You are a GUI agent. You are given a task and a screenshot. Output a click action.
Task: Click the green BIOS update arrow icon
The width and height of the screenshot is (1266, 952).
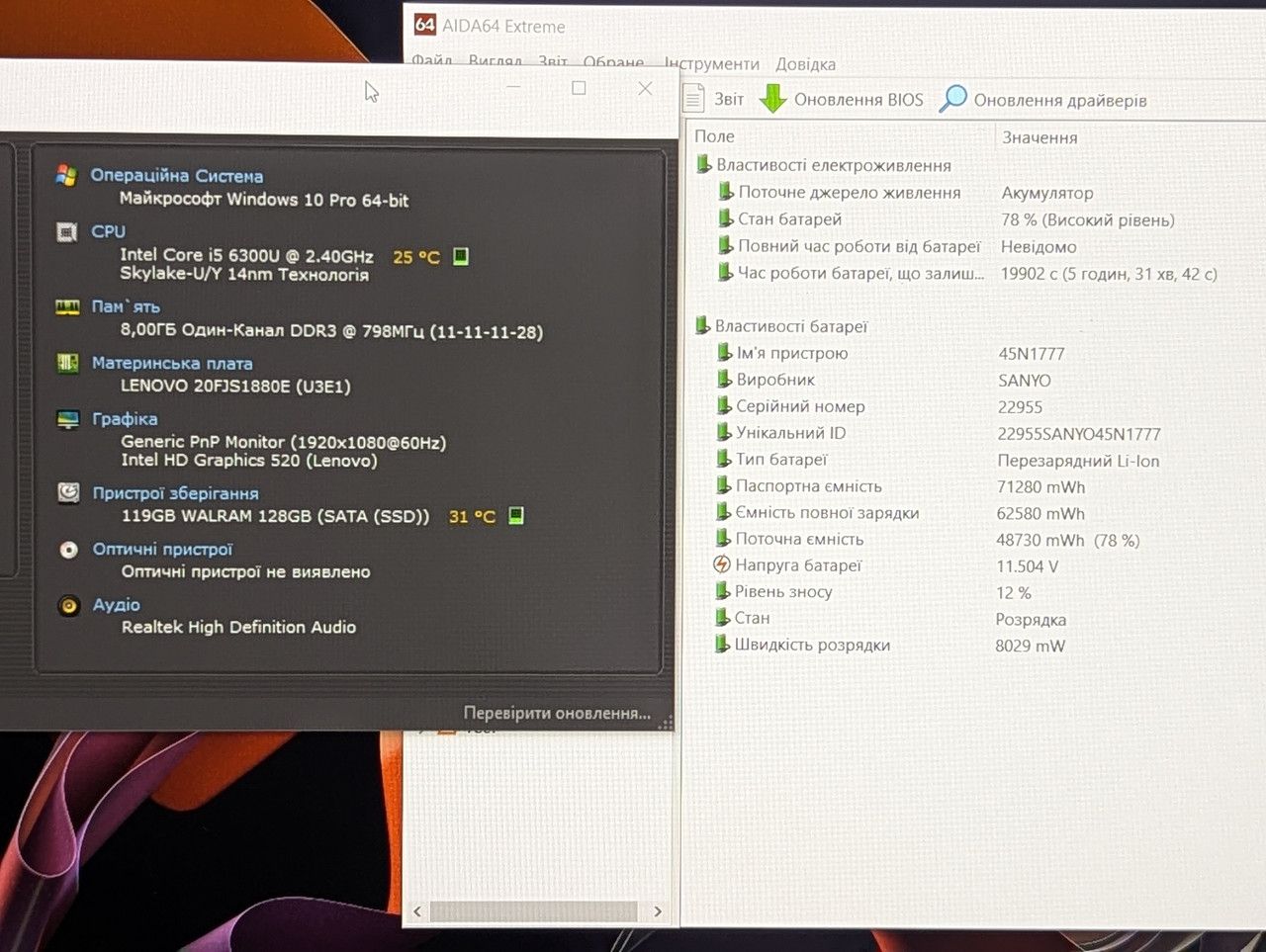coord(772,99)
